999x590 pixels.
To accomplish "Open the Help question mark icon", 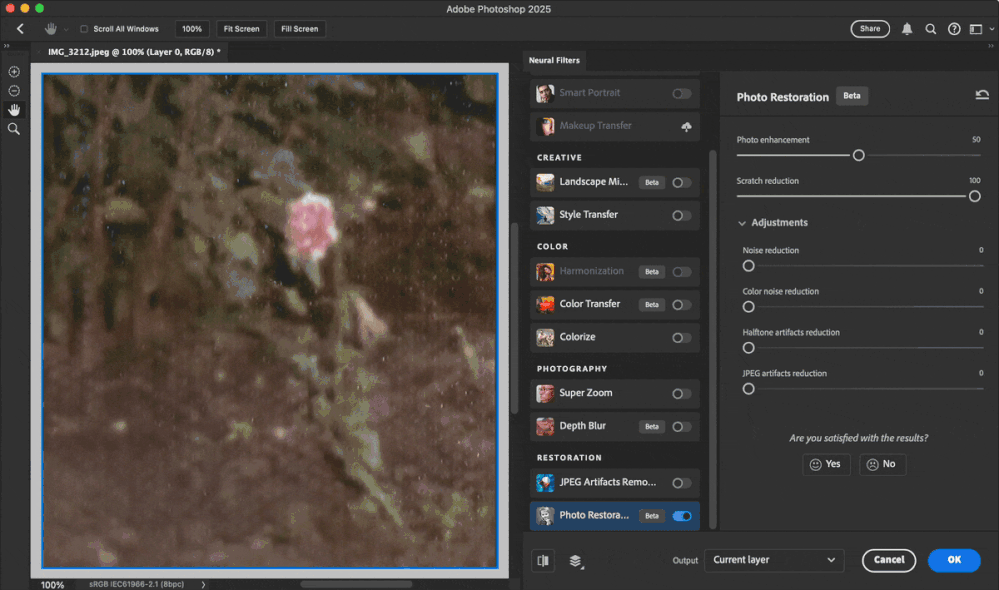I will 954,29.
